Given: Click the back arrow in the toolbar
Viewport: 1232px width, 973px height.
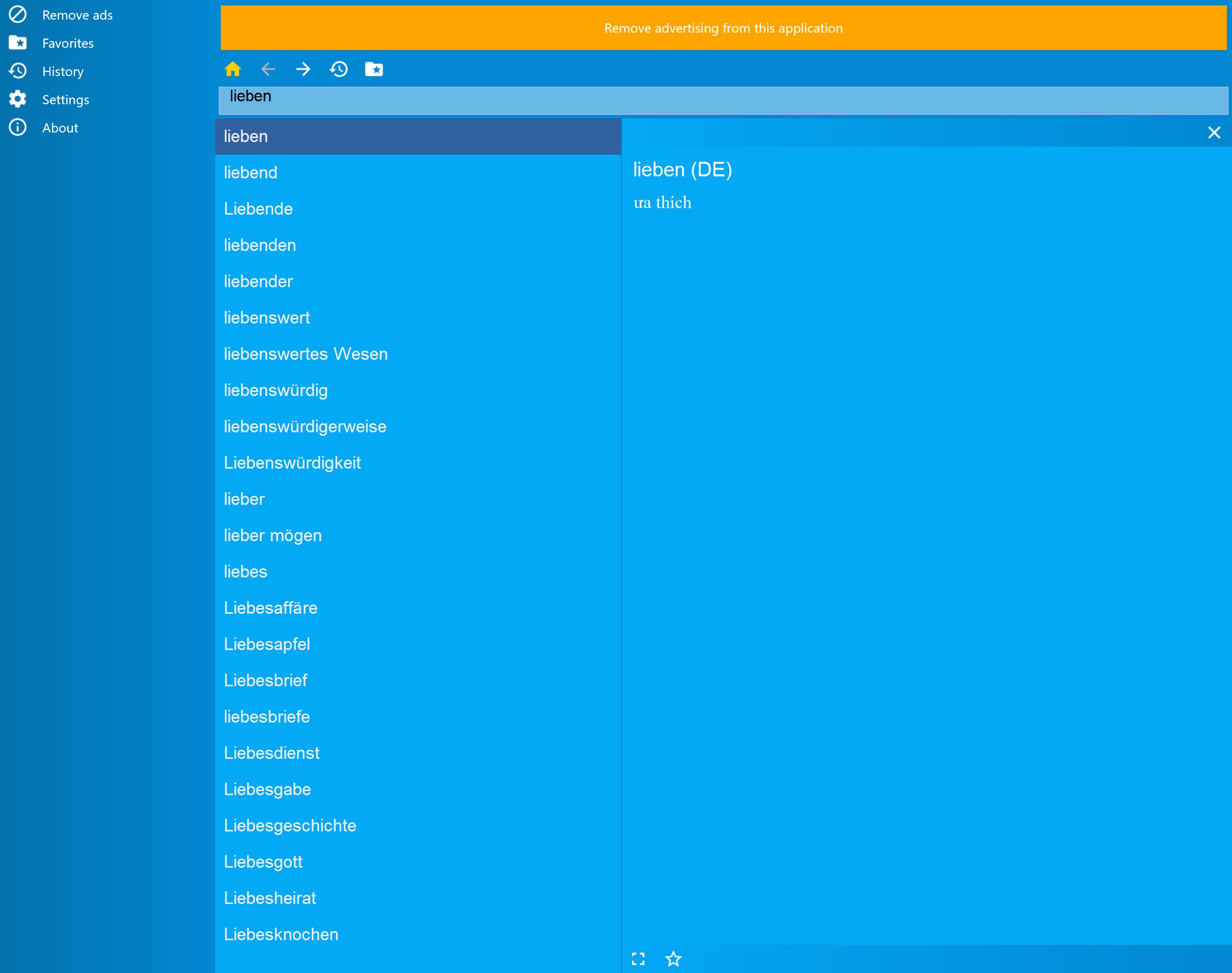Looking at the screenshot, I should click(268, 69).
